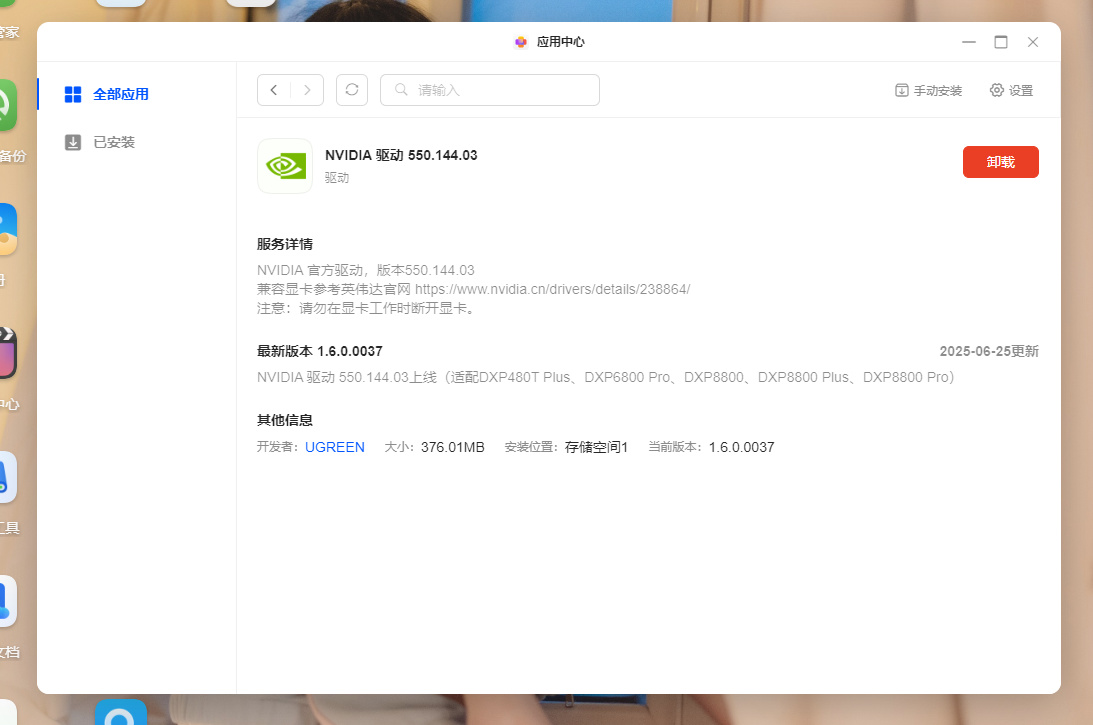This screenshot has height=725, width=1093.
Task: Minimize the 应用中心 window
Action: coord(969,42)
